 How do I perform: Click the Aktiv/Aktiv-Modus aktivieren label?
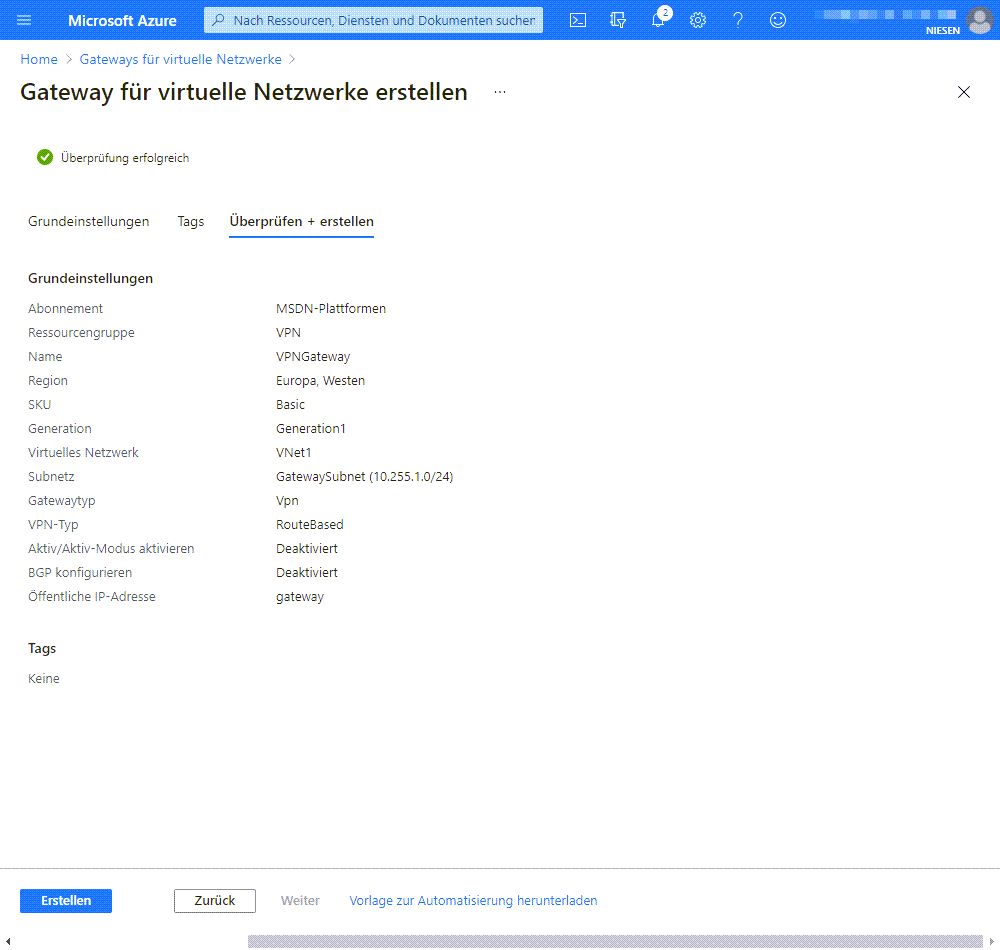coord(111,549)
